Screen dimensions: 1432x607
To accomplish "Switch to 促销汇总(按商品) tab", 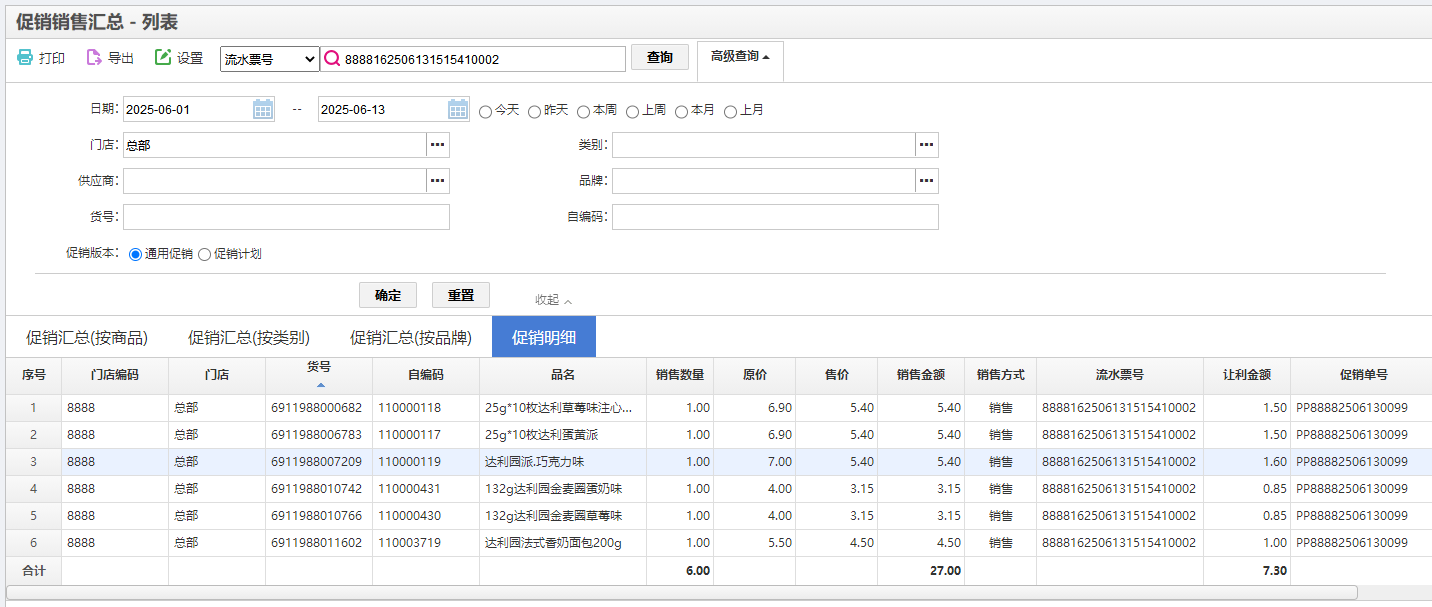I will [x=87, y=337].
